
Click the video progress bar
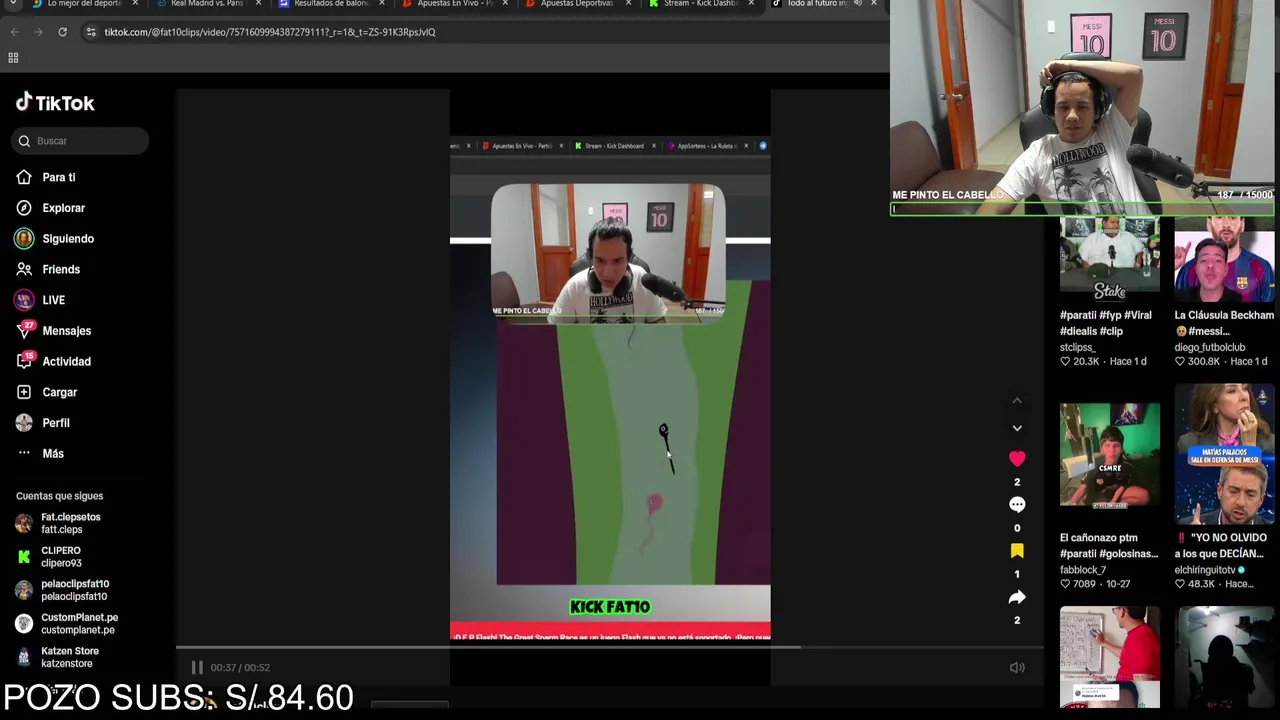pyautogui.click(x=609, y=647)
